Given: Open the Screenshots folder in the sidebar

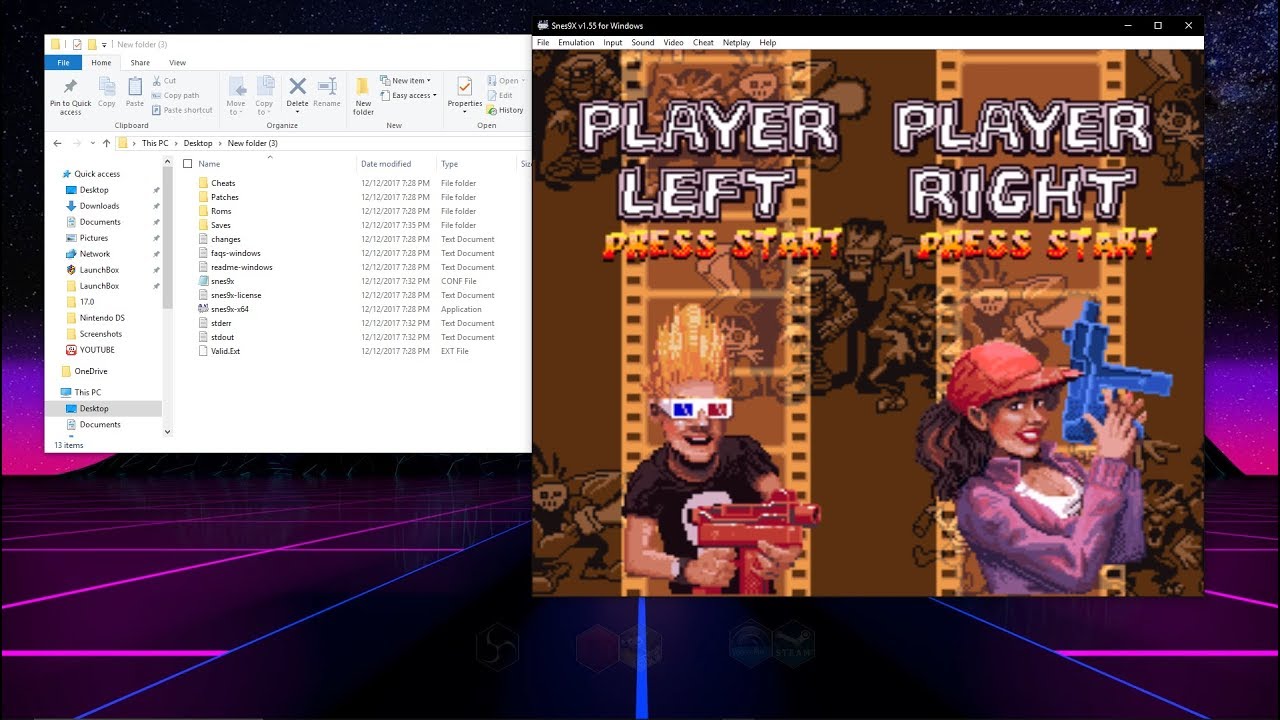Looking at the screenshot, I should (93, 334).
